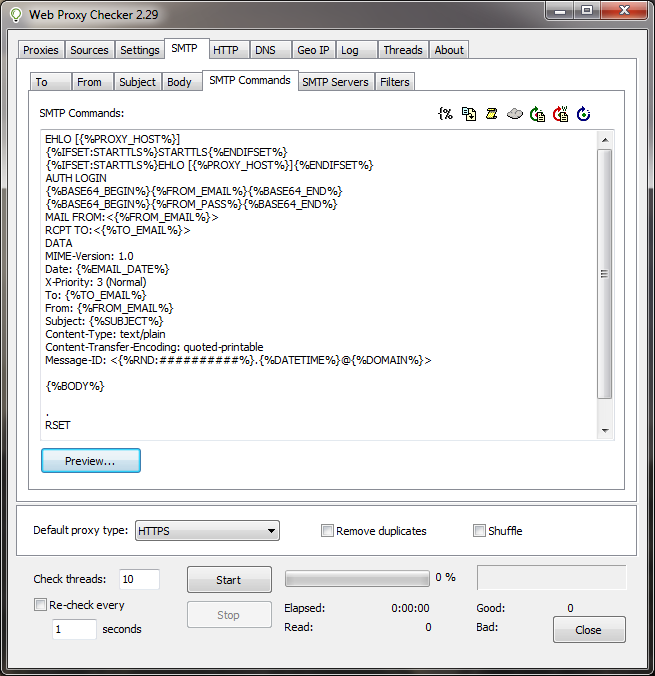The image size is (655, 676).
Task: Select the Filters sub-tab
Action: pyautogui.click(x=395, y=82)
